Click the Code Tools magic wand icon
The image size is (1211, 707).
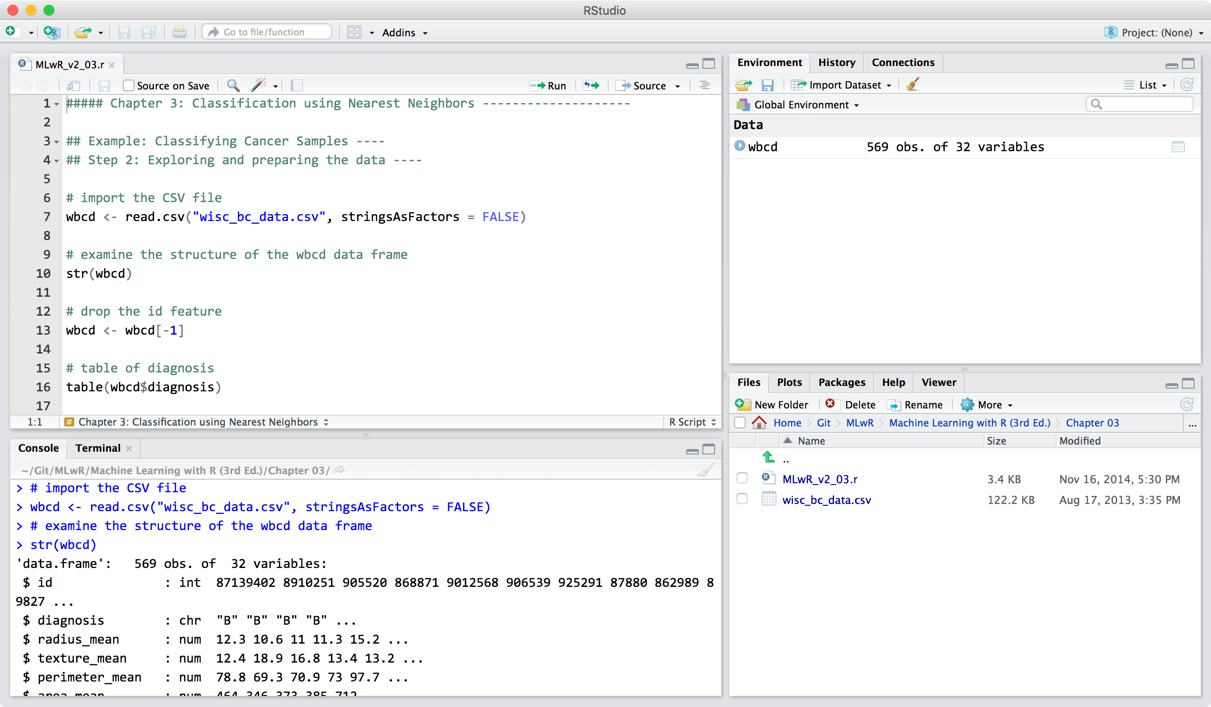point(259,86)
